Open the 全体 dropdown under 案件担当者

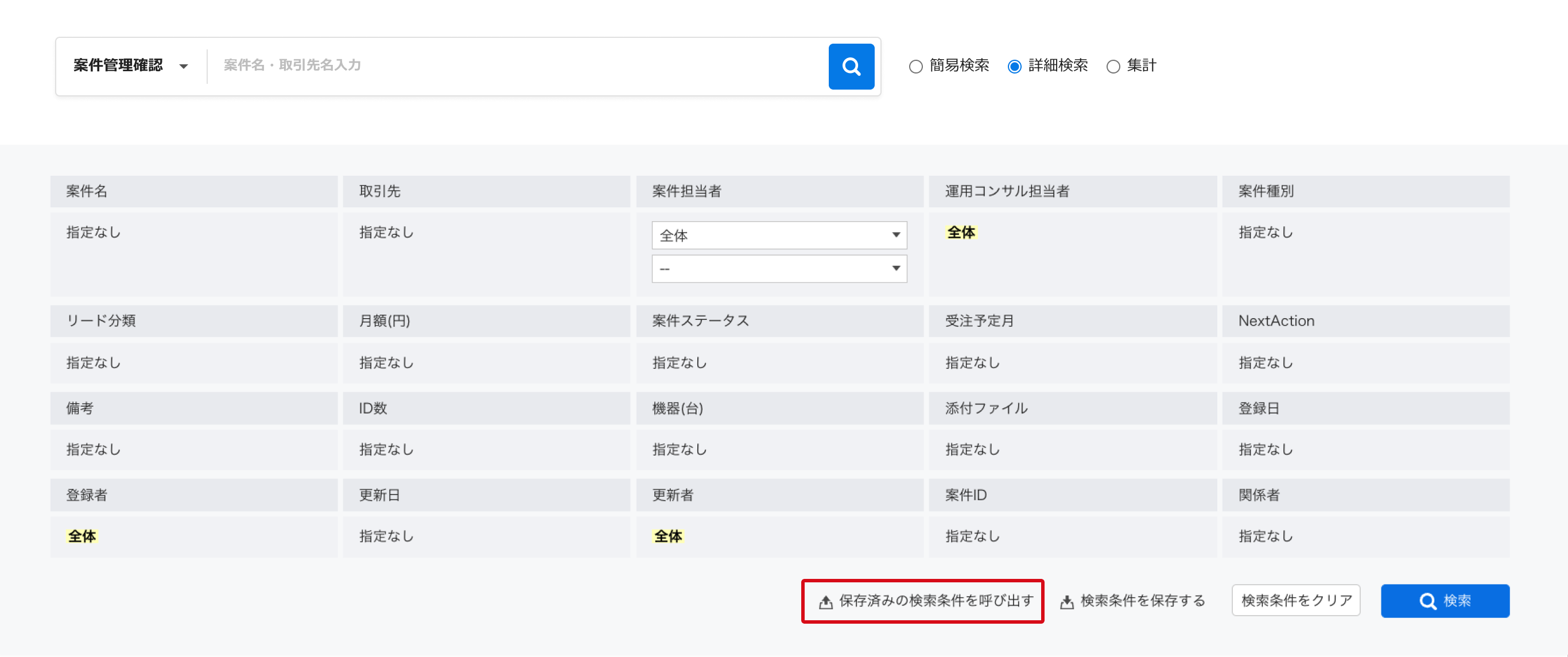tap(778, 235)
